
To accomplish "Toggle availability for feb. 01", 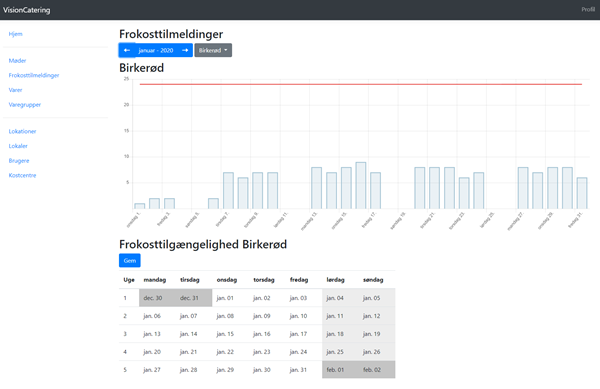I will pos(340,369).
